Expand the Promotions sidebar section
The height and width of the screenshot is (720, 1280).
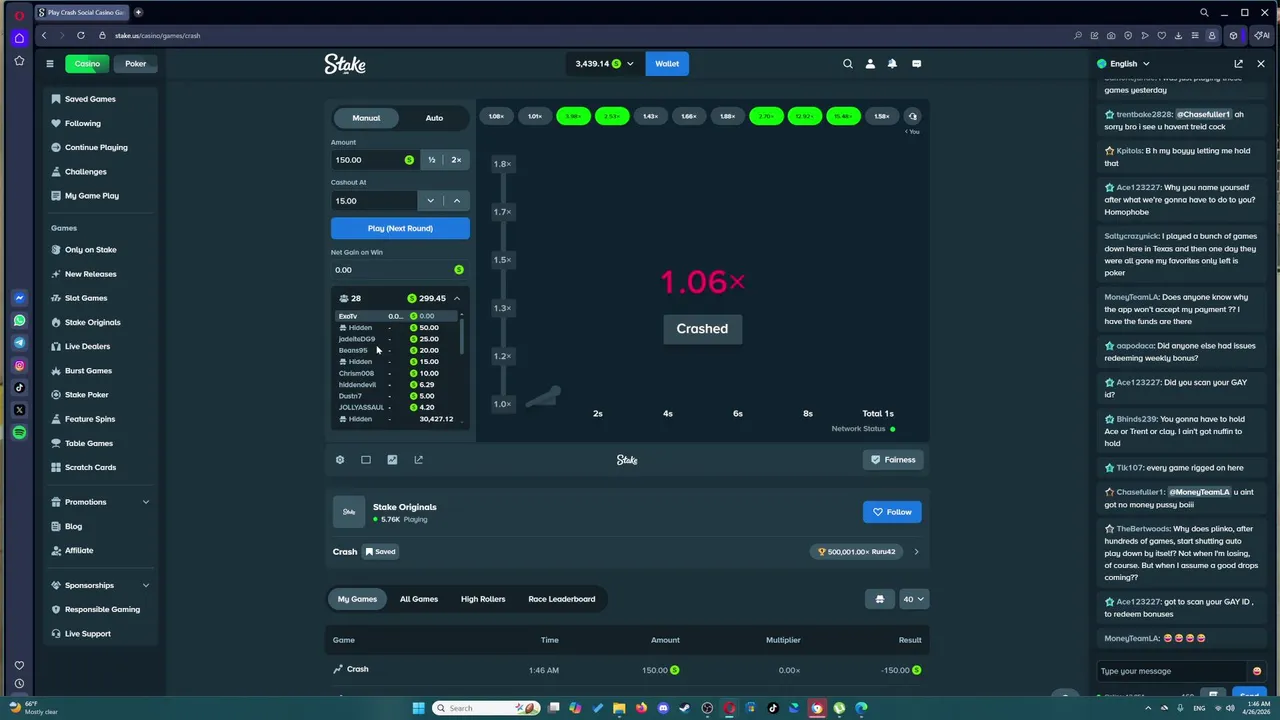[146, 502]
